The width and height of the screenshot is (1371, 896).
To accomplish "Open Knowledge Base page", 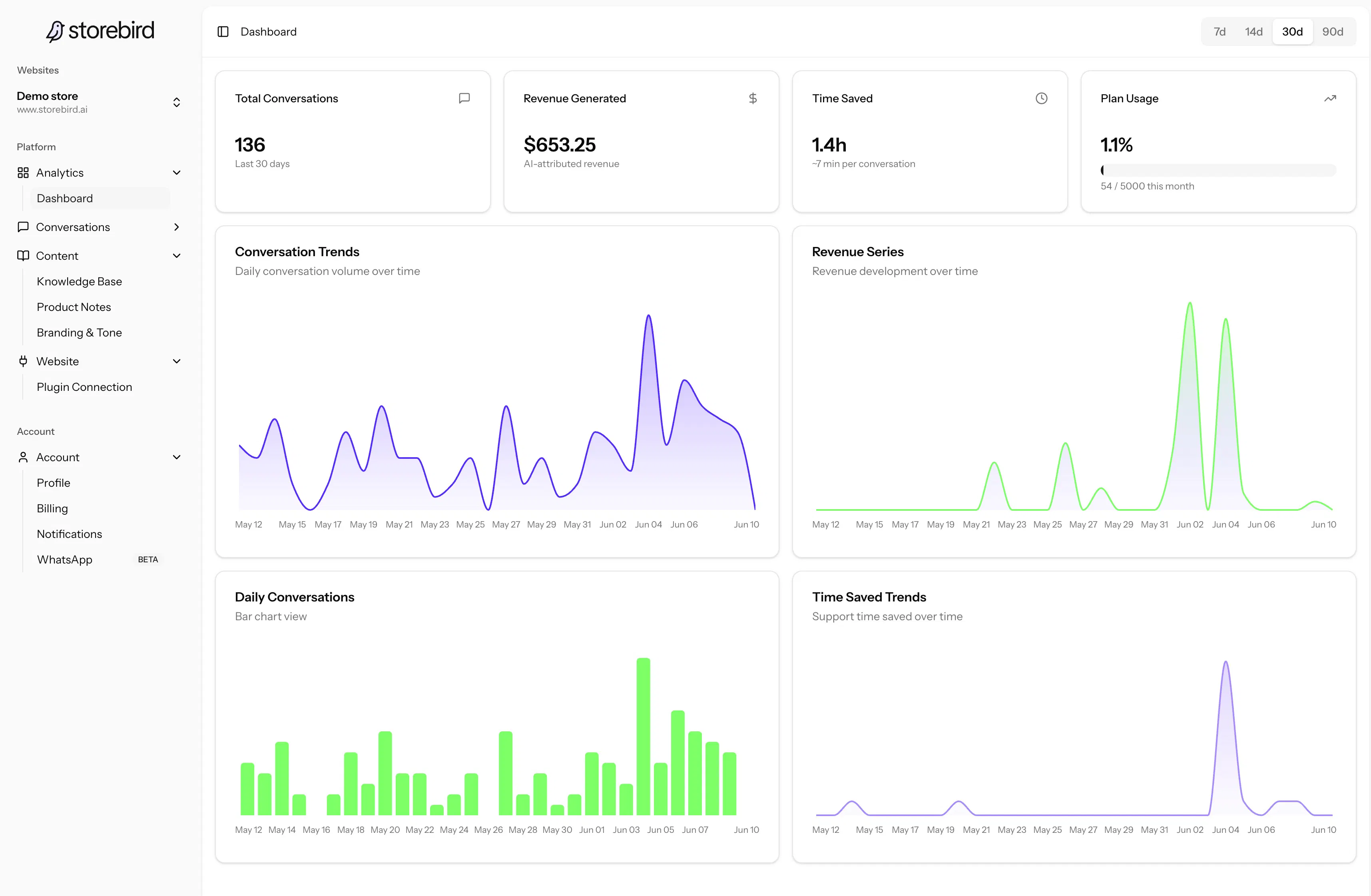I will click(x=80, y=282).
